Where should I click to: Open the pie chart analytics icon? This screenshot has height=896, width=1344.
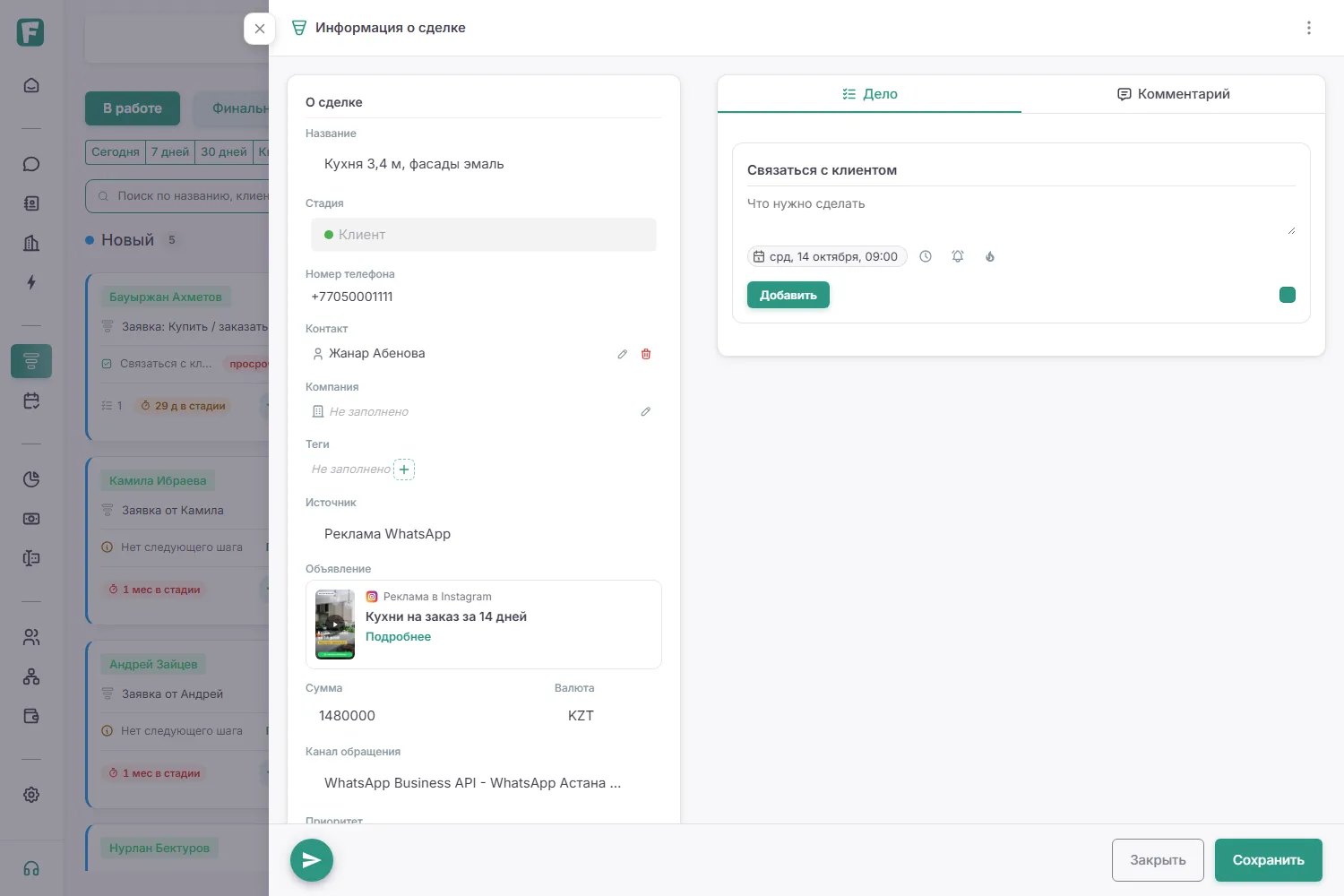pyautogui.click(x=31, y=479)
